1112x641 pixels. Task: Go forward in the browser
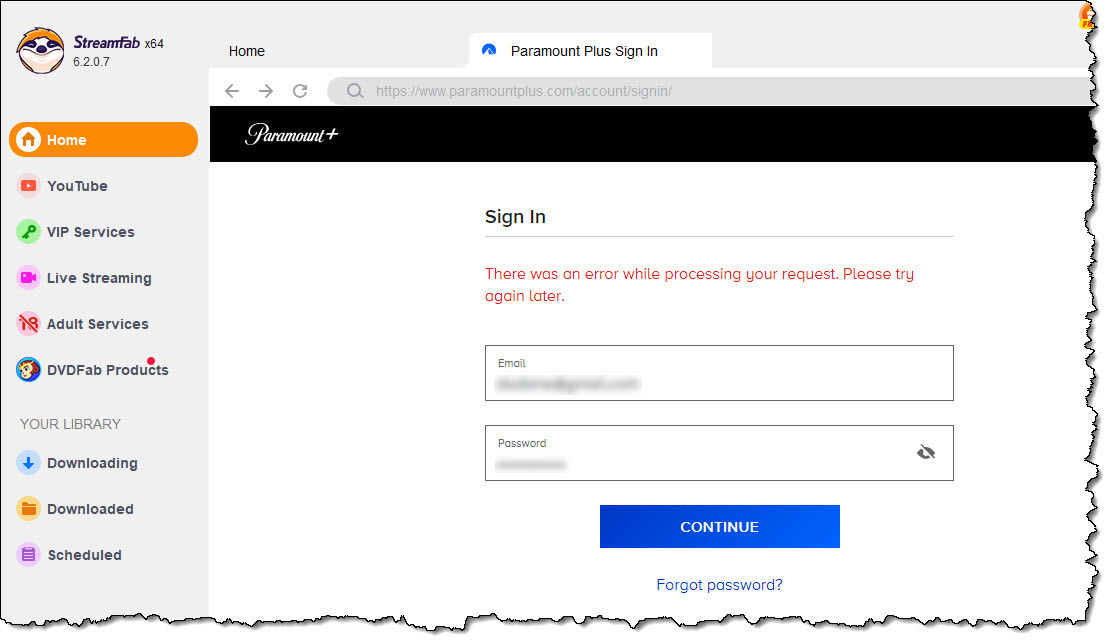tap(266, 91)
